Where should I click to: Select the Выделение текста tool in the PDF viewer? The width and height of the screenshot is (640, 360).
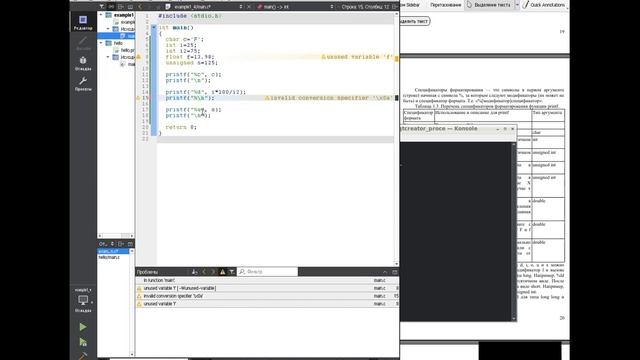(x=489, y=5)
